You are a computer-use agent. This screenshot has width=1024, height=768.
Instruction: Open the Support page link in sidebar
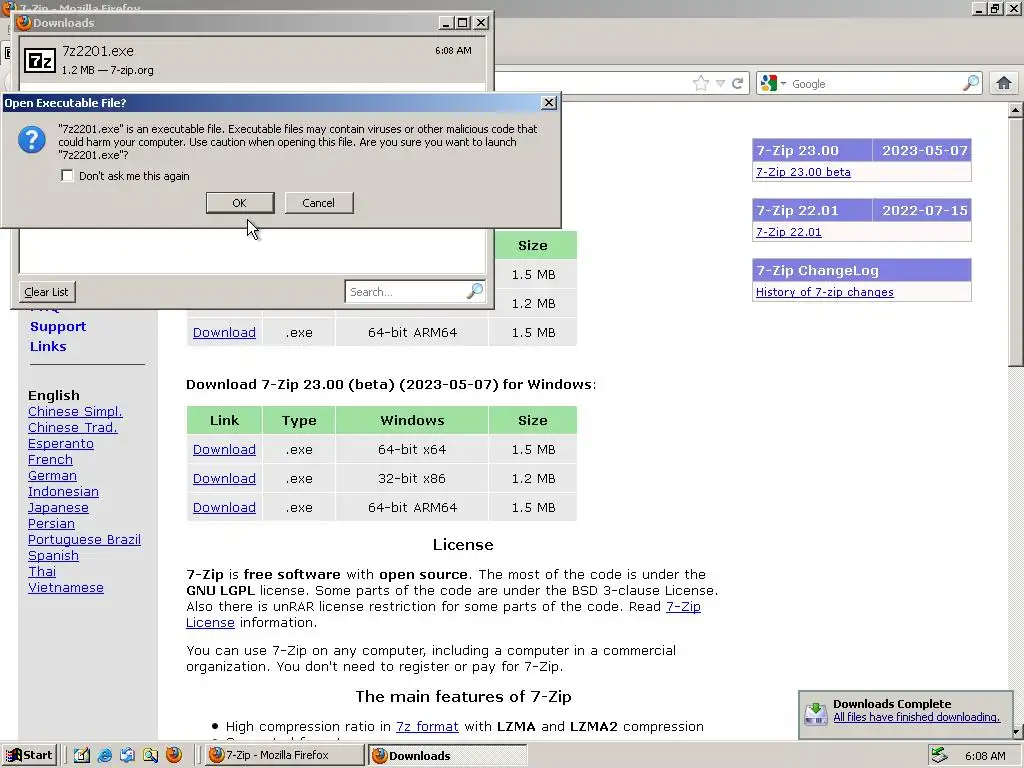58,327
